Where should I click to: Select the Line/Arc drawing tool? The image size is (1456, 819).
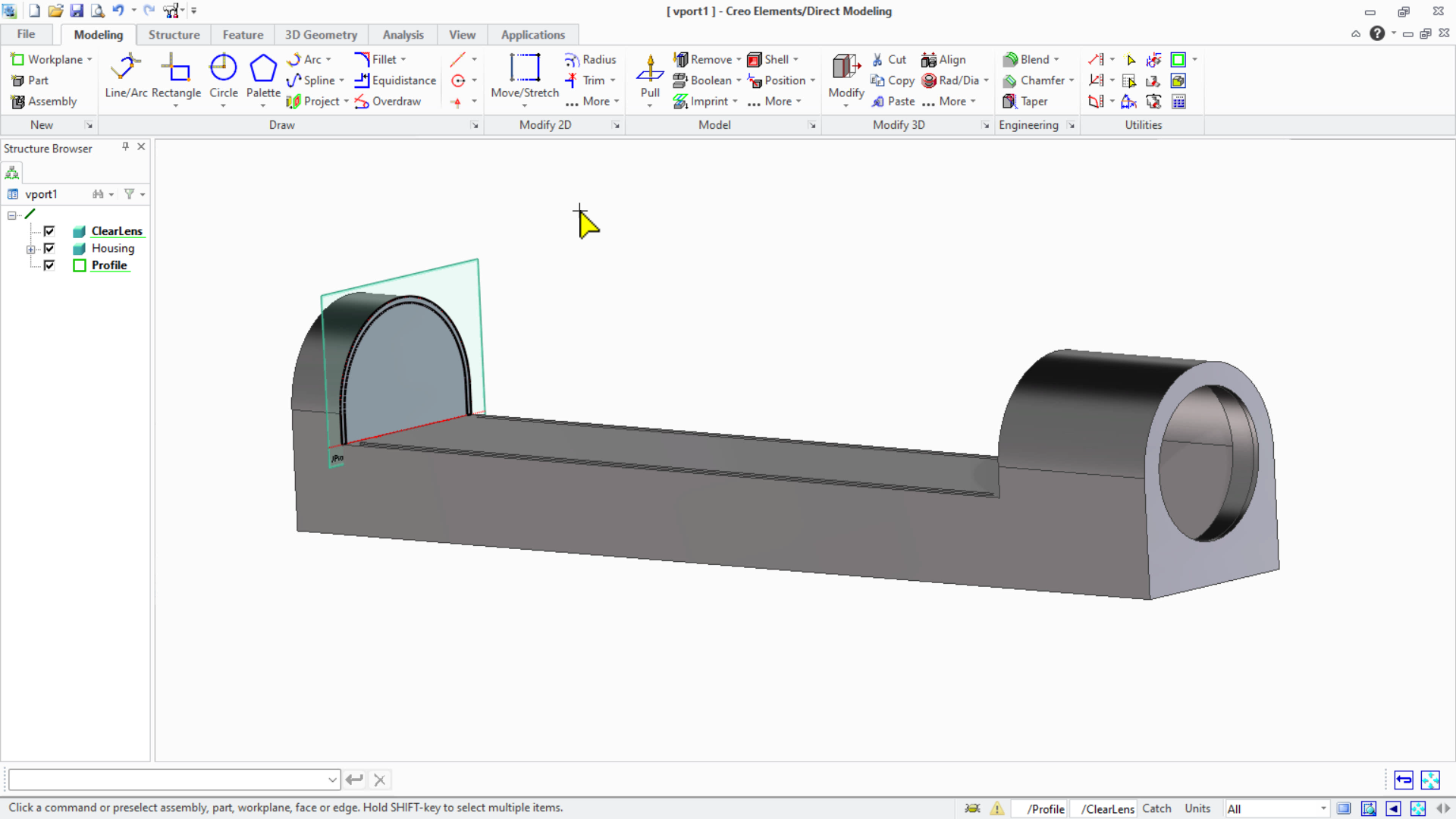pyautogui.click(x=126, y=77)
